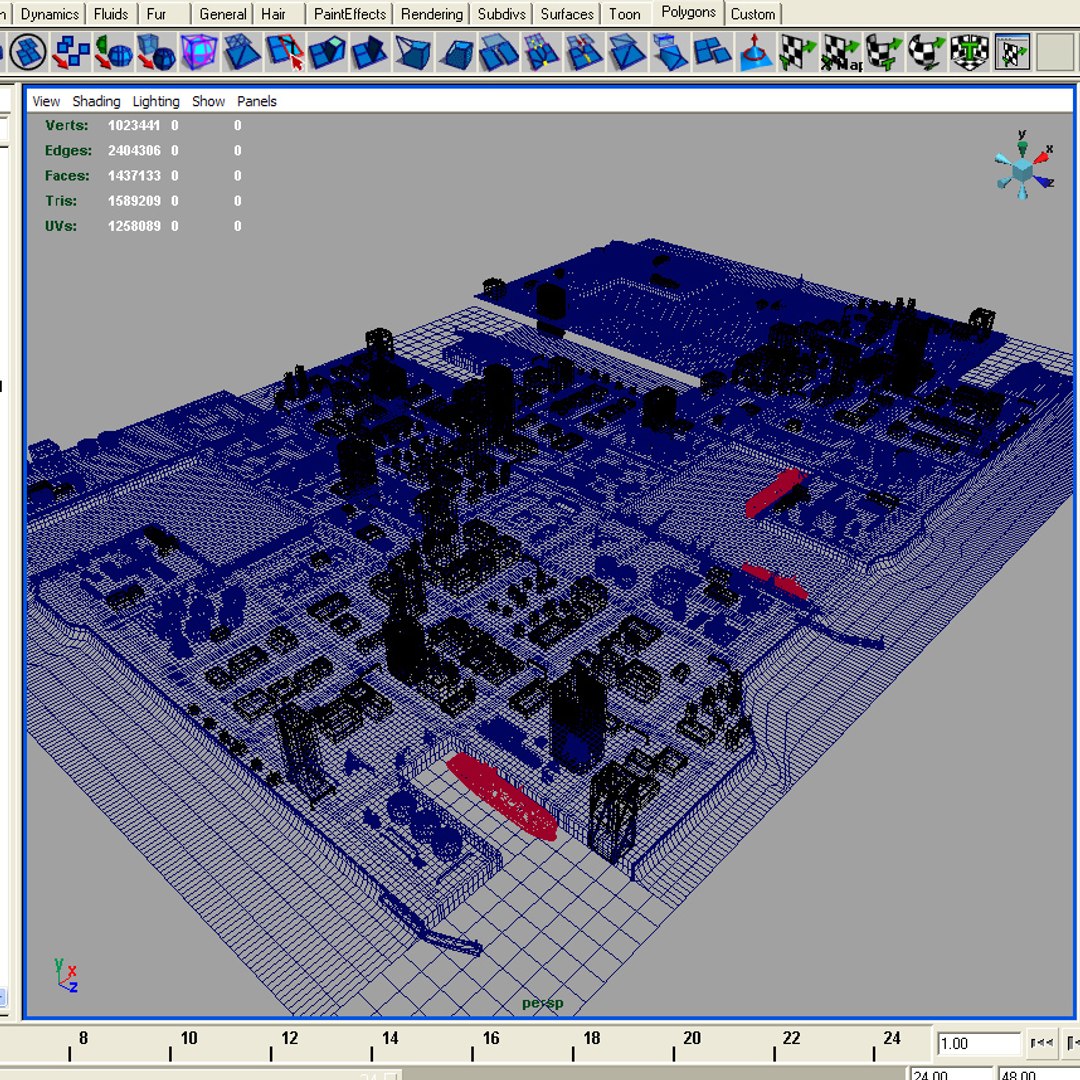Screen dimensions: 1080x1080
Task: Click the Planar Mapping checker icon
Action: point(798,52)
